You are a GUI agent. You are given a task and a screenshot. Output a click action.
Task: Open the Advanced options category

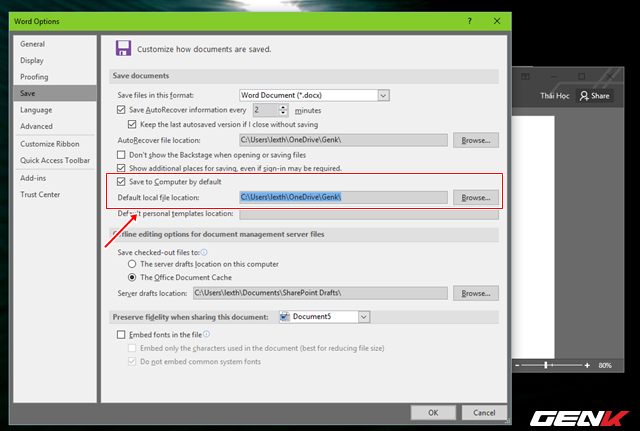tap(37, 126)
